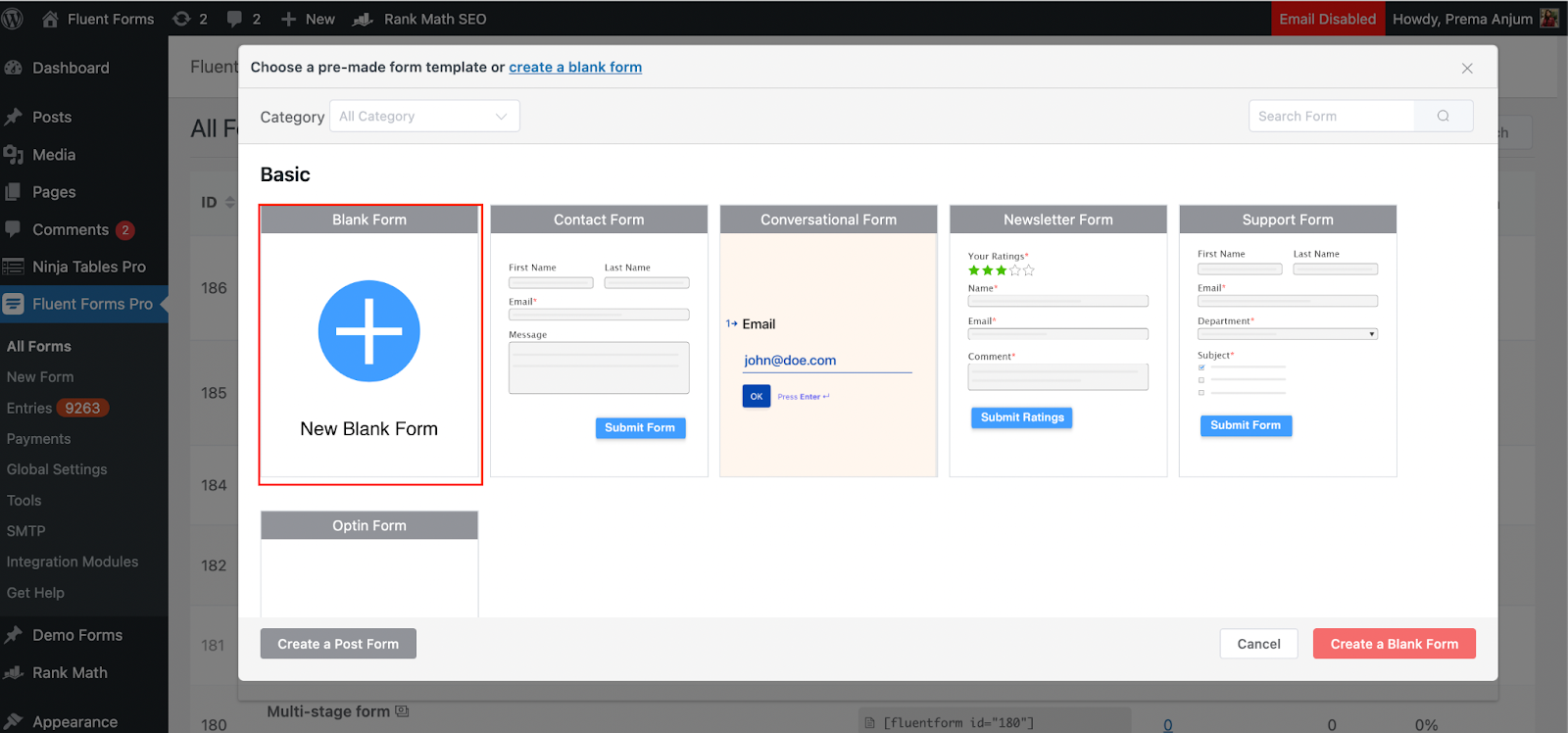Click the create a blank form link
Viewport: 1568px width, 733px height.
click(575, 67)
